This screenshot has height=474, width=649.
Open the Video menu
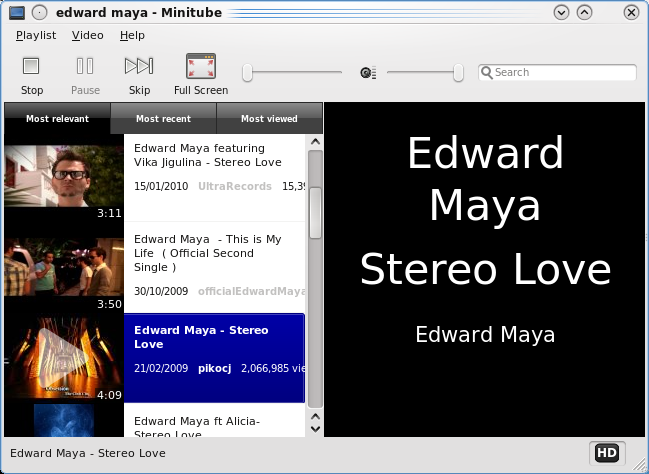[87, 36]
